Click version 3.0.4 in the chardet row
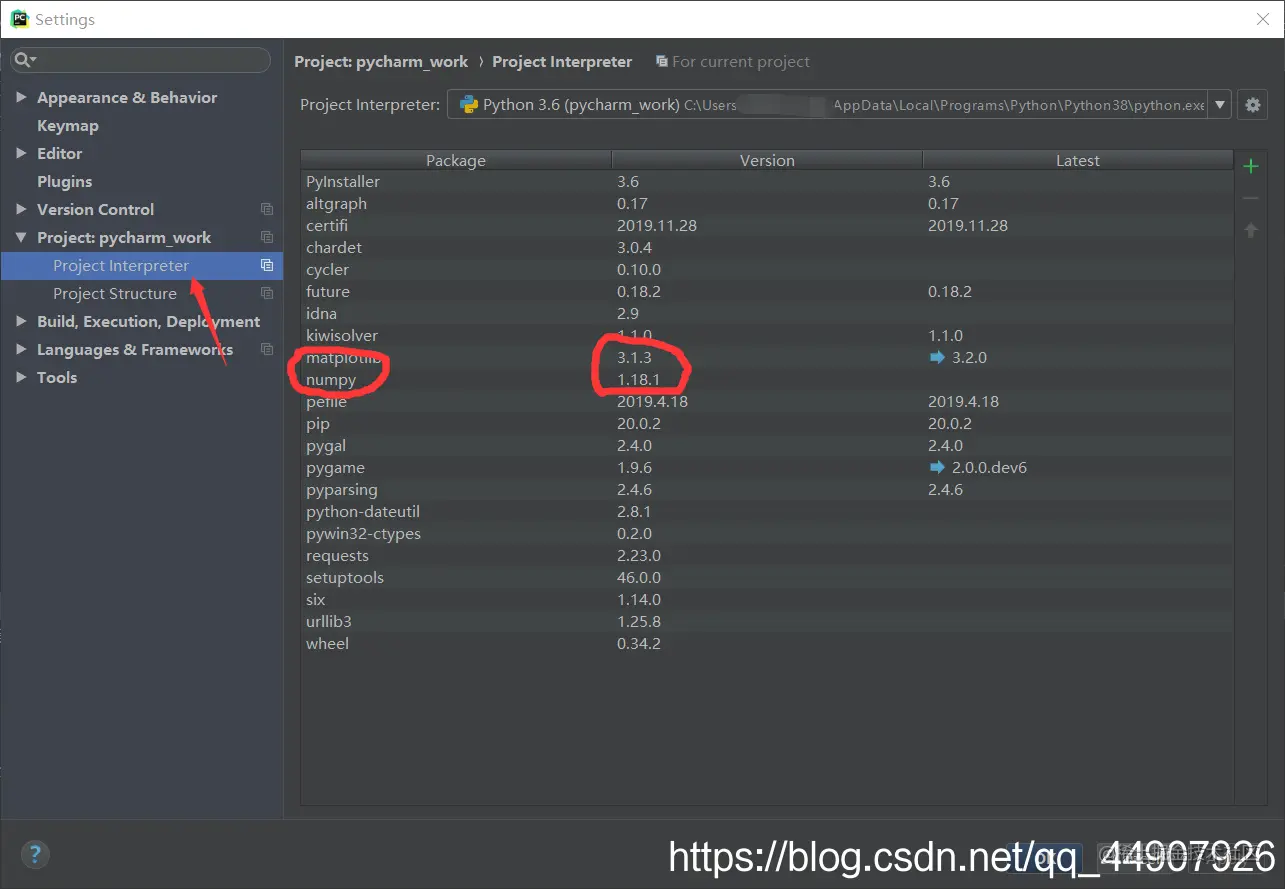Viewport: 1285px width, 889px height. [x=634, y=247]
